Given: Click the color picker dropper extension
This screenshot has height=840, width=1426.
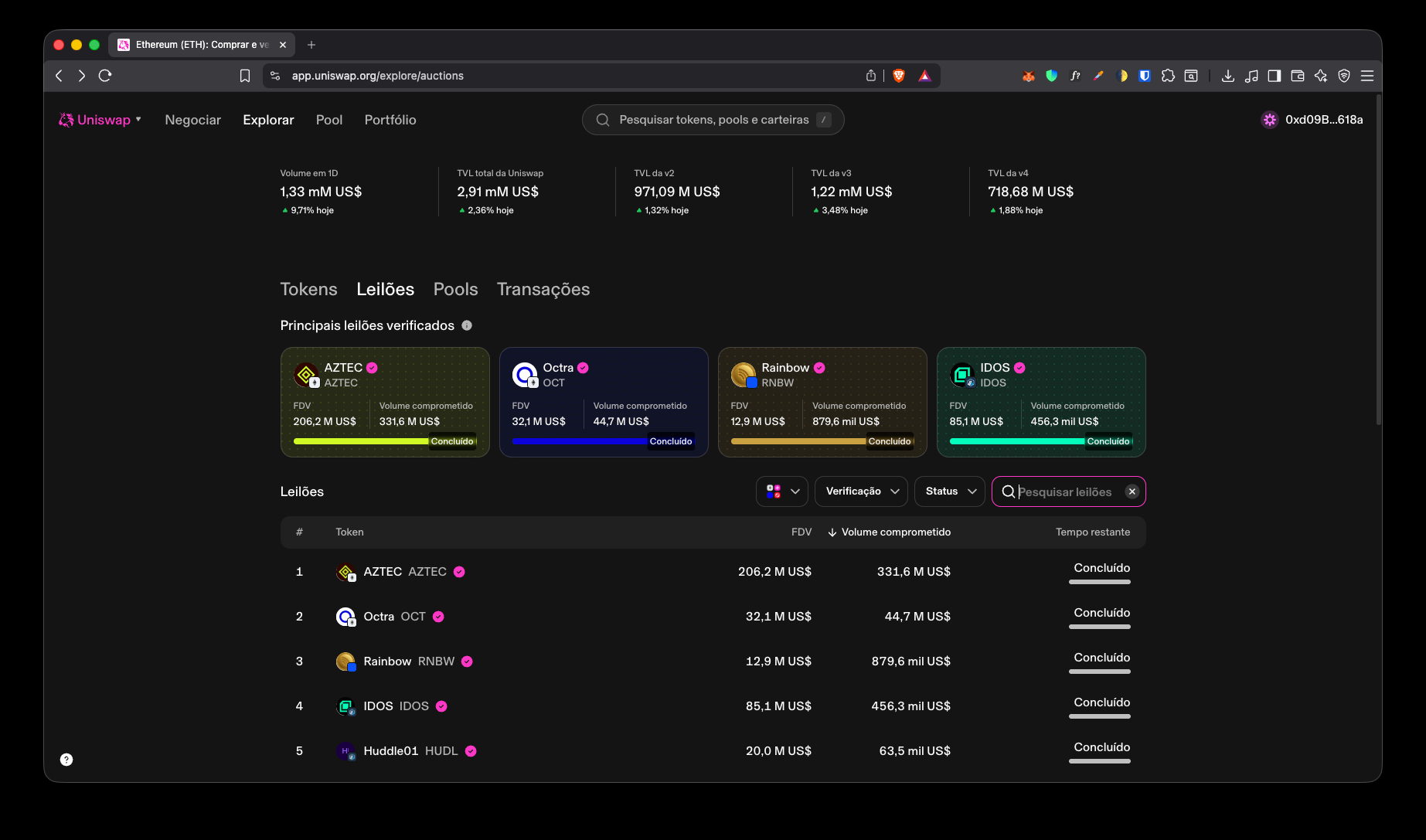Looking at the screenshot, I should pos(1098,76).
